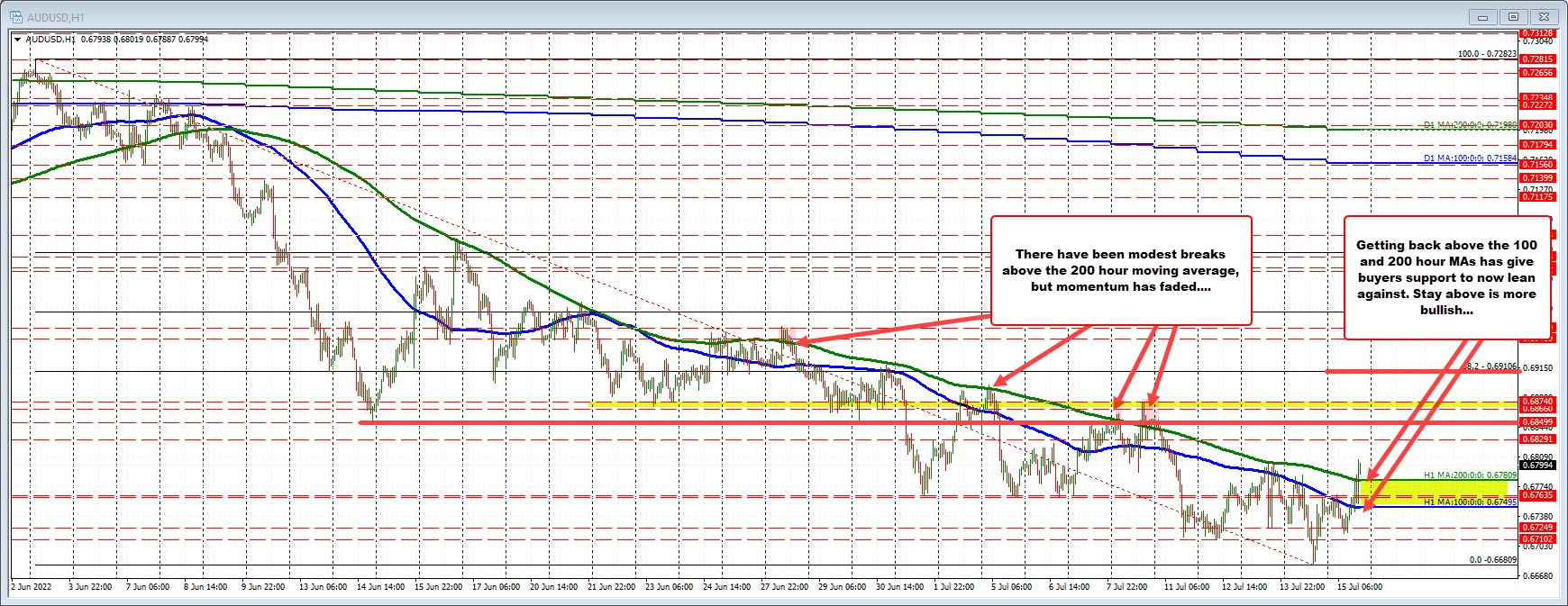The width and height of the screenshot is (1568, 606).
Task: Click the 0.66680 price scale value
Action: [1536, 574]
